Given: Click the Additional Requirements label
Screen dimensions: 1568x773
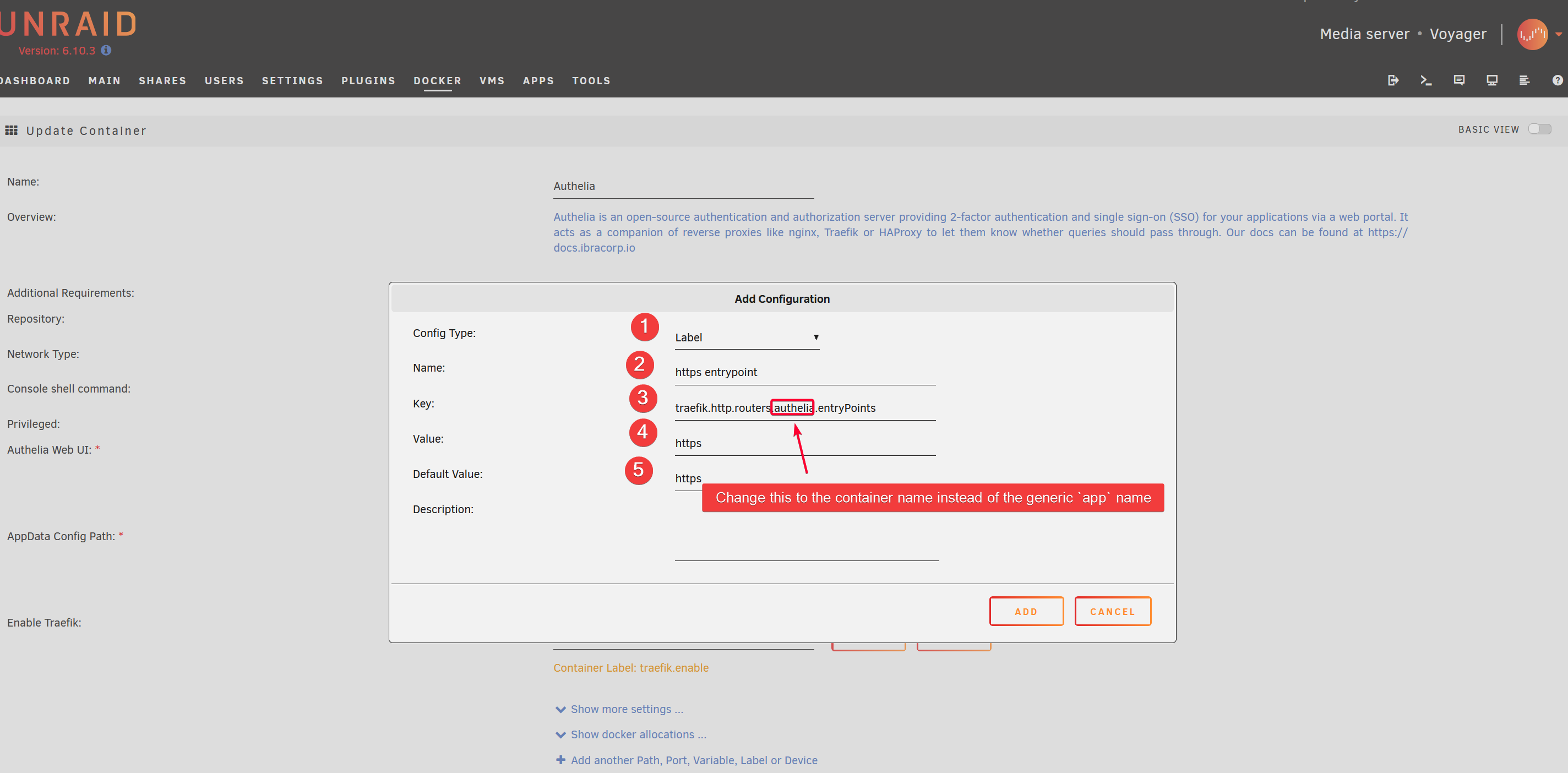Looking at the screenshot, I should pos(70,293).
